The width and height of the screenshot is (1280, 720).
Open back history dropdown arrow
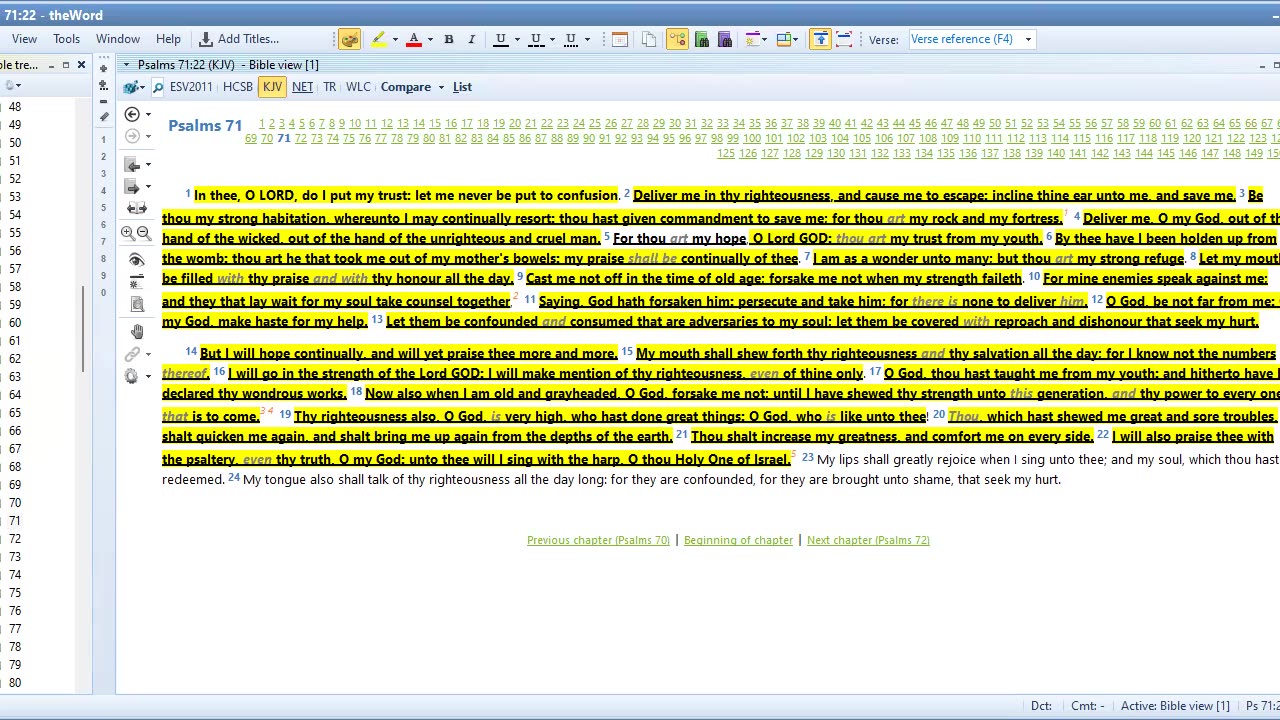tap(149, 115)
